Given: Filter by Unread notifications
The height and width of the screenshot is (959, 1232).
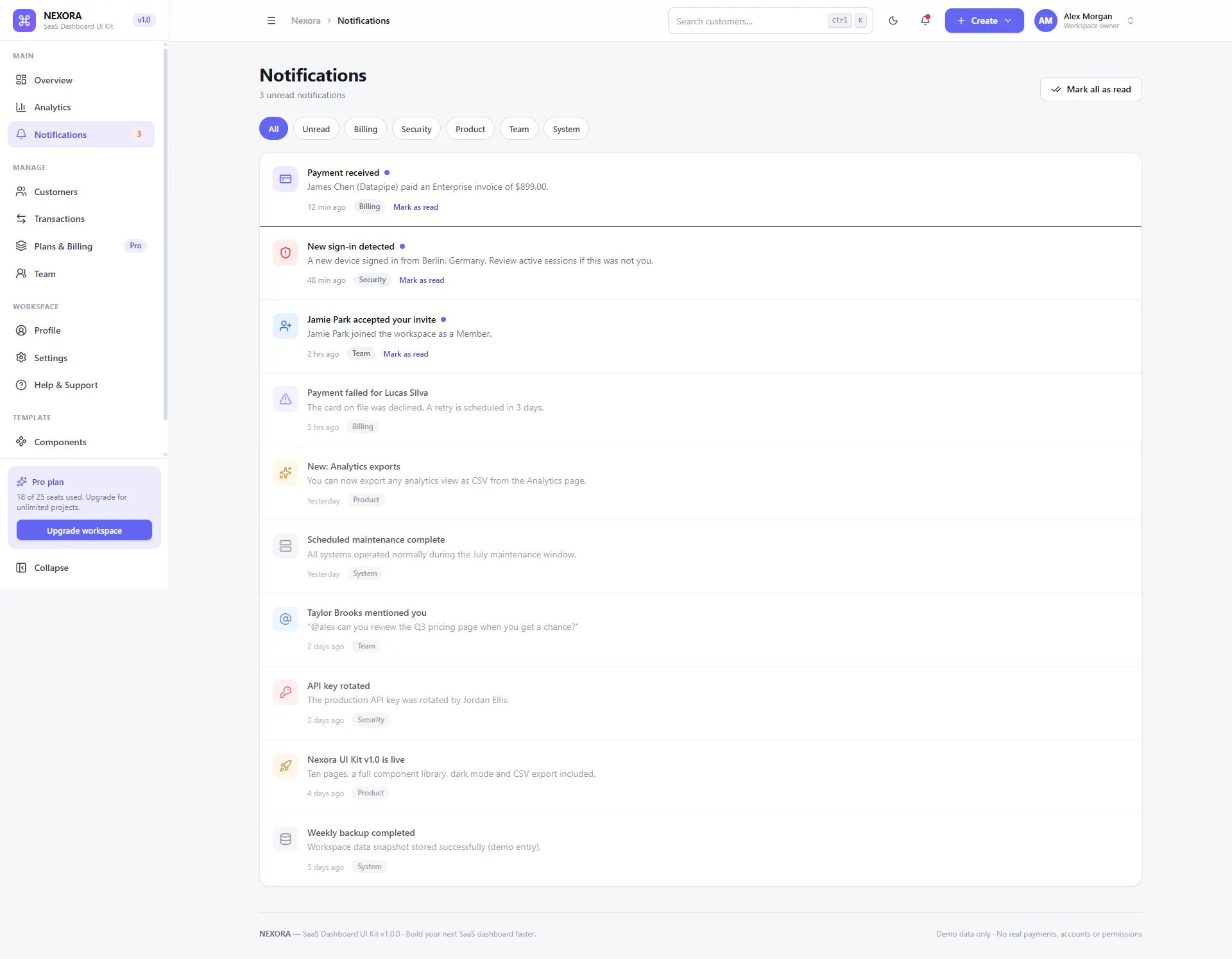Looking at the screenshot, I should (316, 129).
